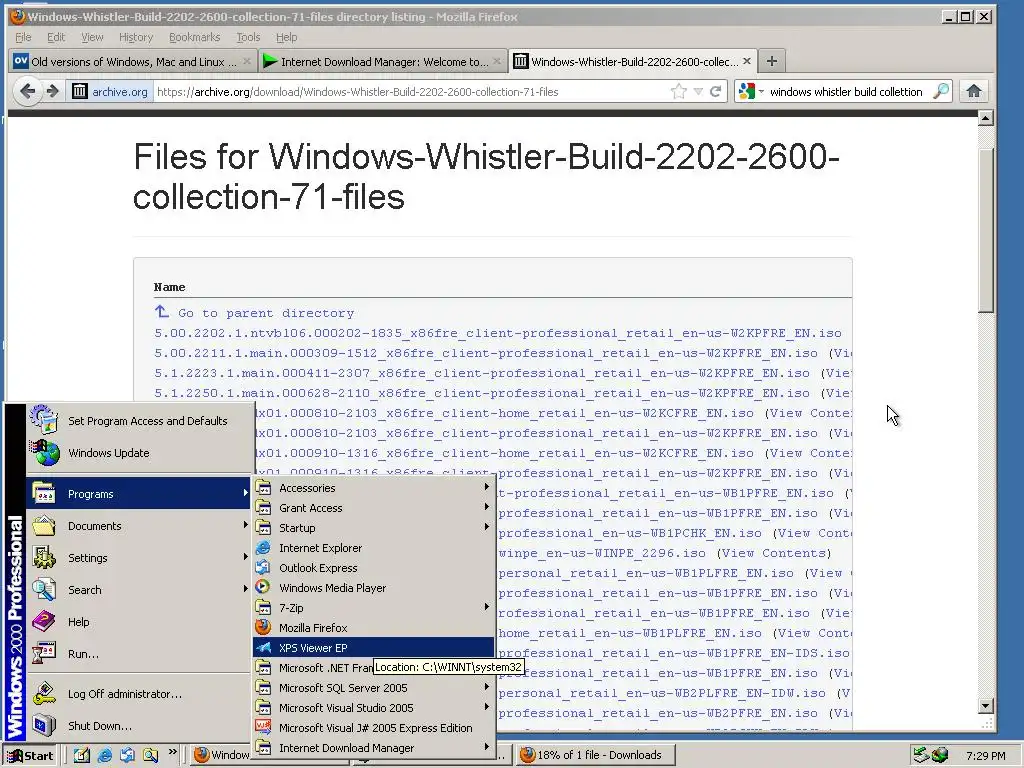This screenshot has width=1024, height=768.
Task: Expand the Settings submenu
Action: pyautogui.click(x=140, y=558)
